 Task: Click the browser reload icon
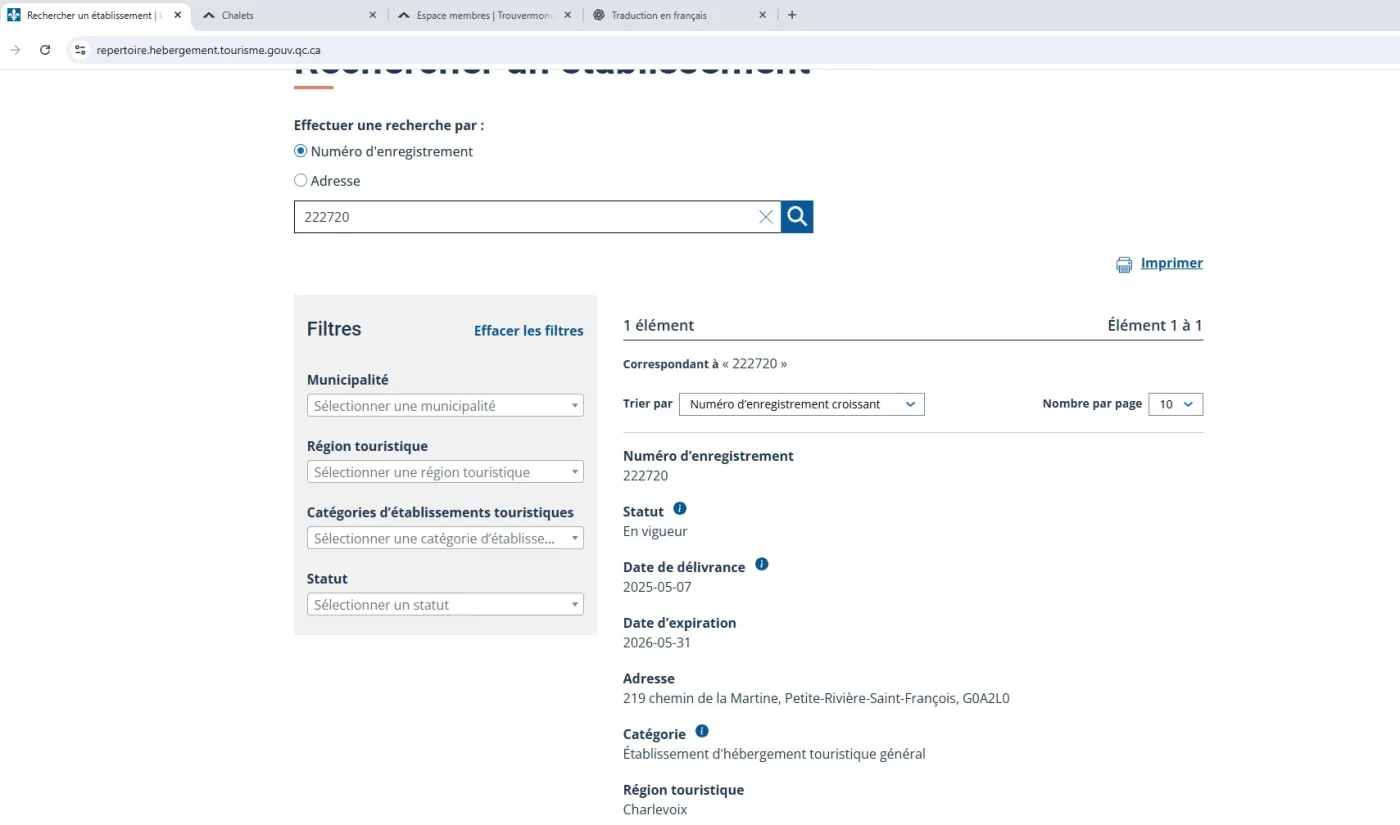tap(45, 50)
